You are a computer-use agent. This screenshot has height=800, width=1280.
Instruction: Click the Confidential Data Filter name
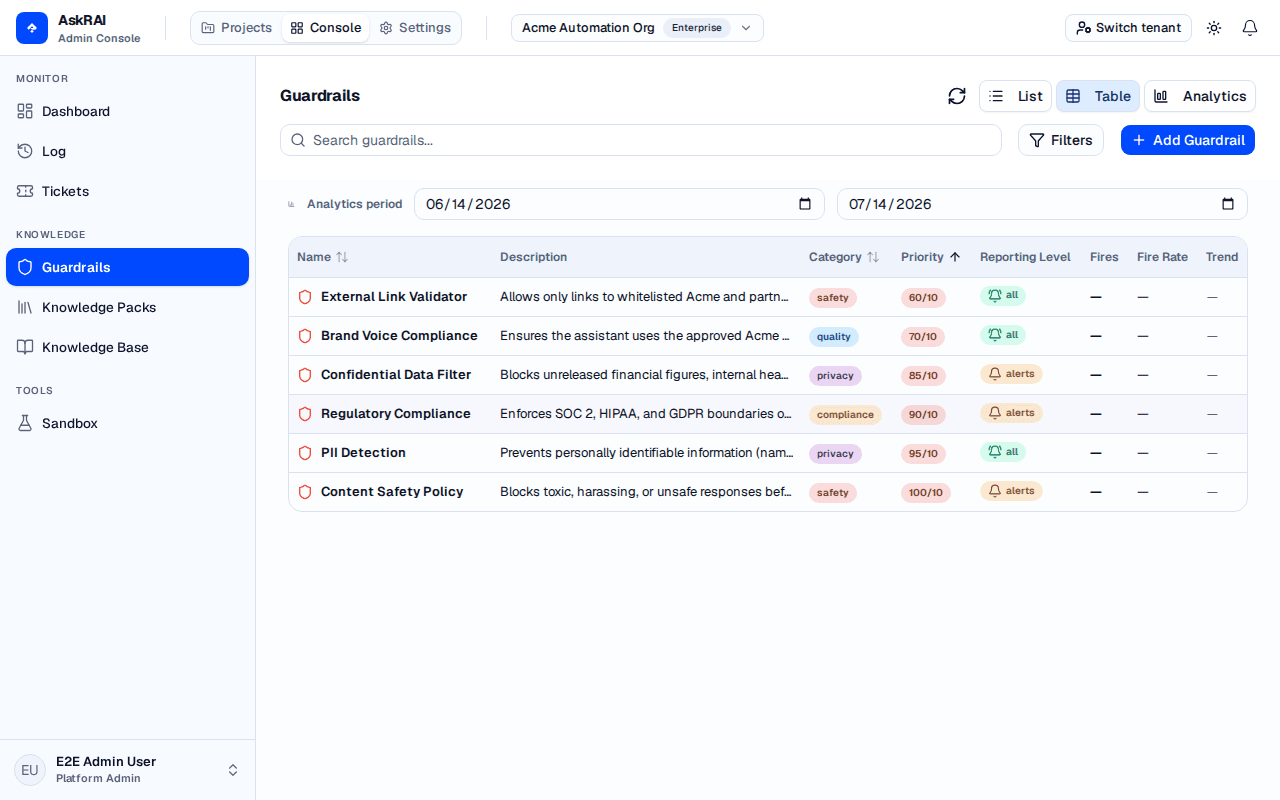(396, 375)
